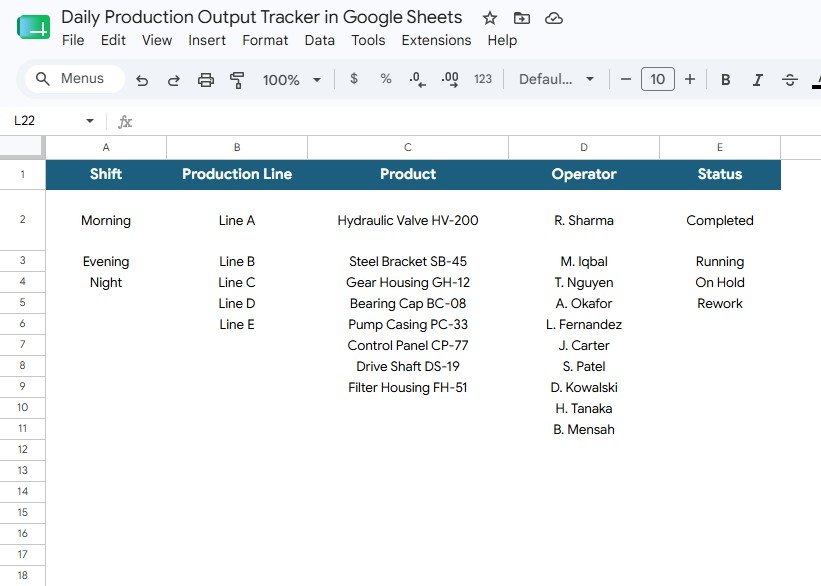
Task: Select column E header
Action: coord(720,147)
